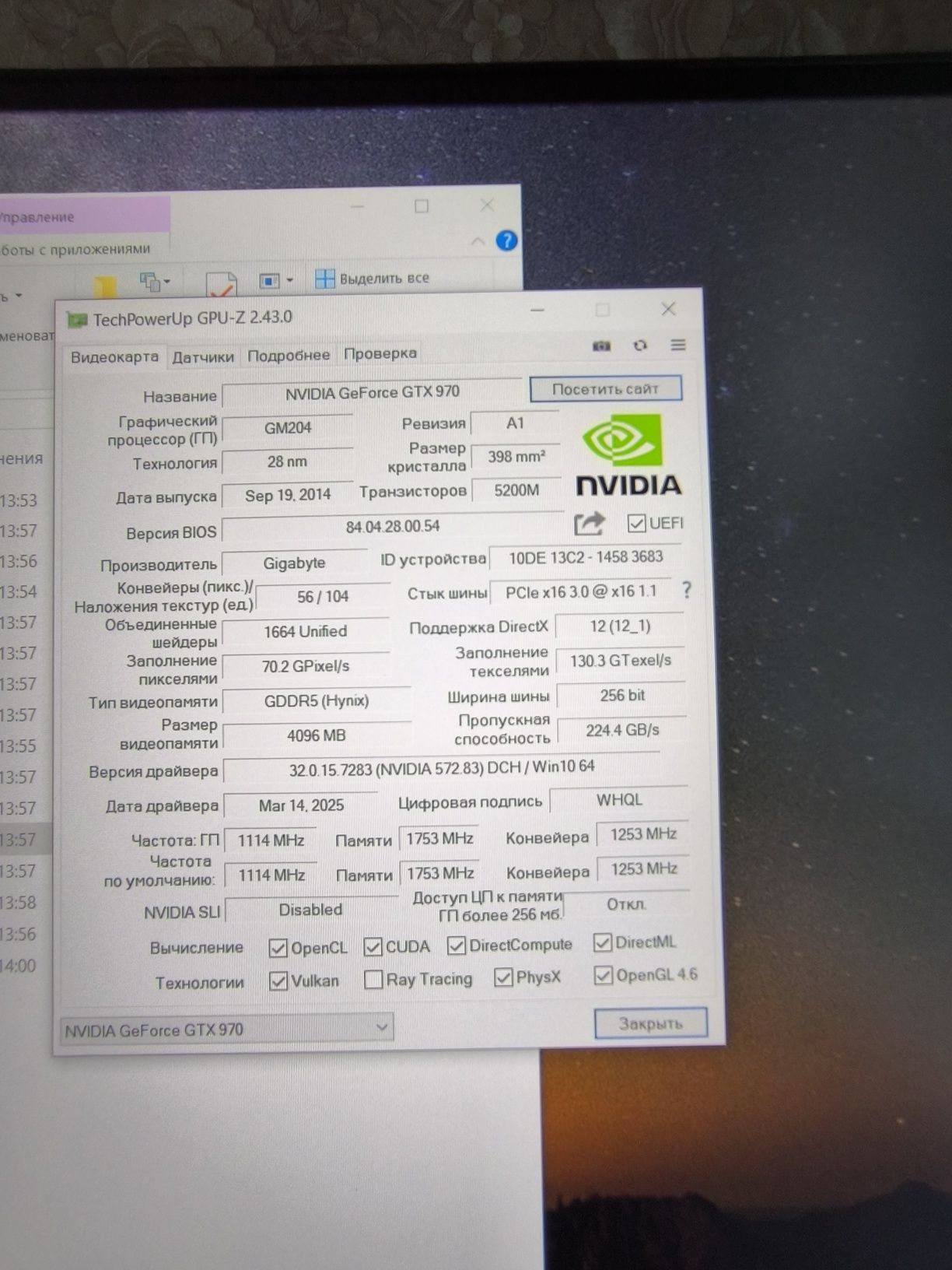
Task: Toggle the UEFI checkbox
Action: (x=636, y=523)
